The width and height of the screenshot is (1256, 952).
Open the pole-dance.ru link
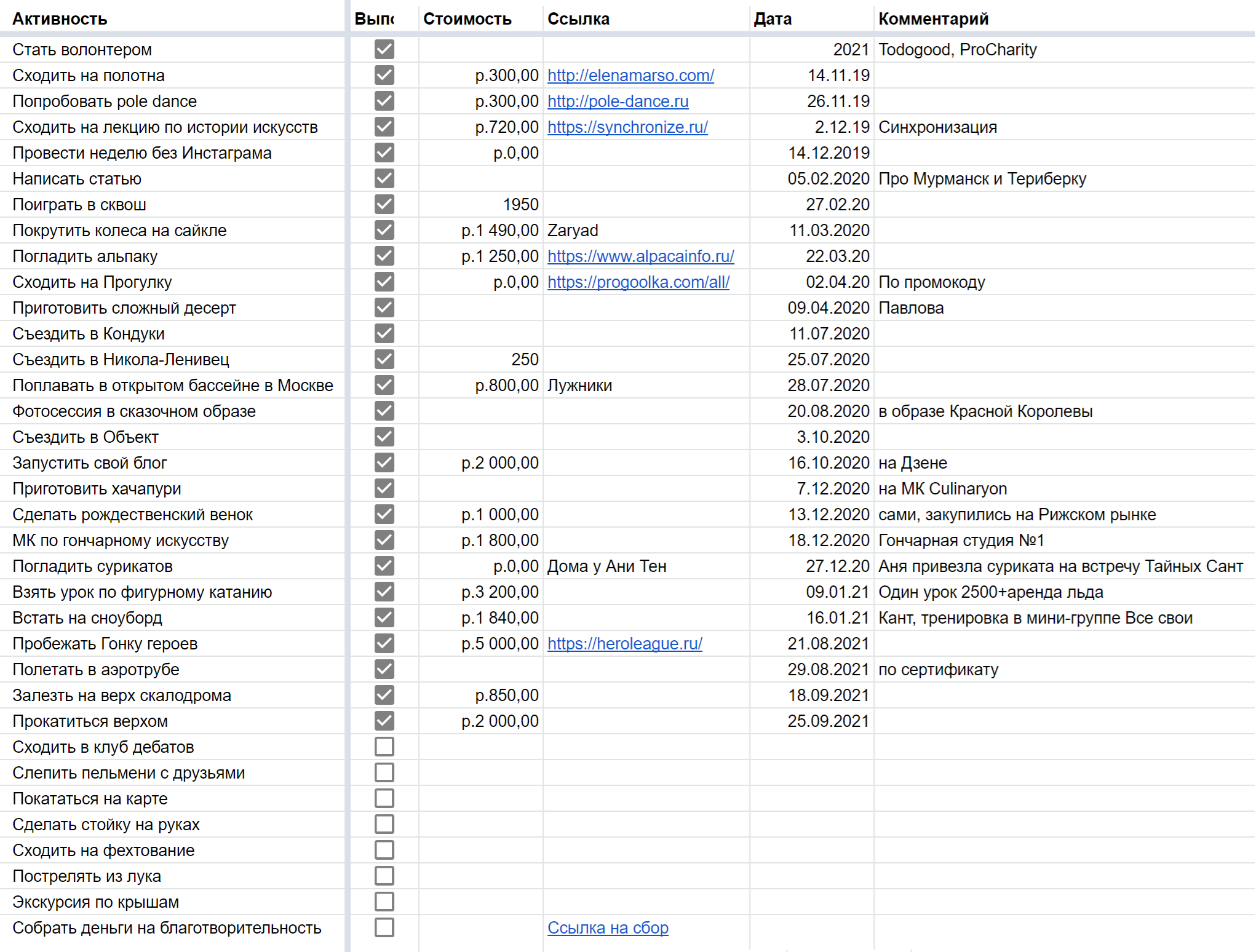pyautogui.click(x=618, y=101)
